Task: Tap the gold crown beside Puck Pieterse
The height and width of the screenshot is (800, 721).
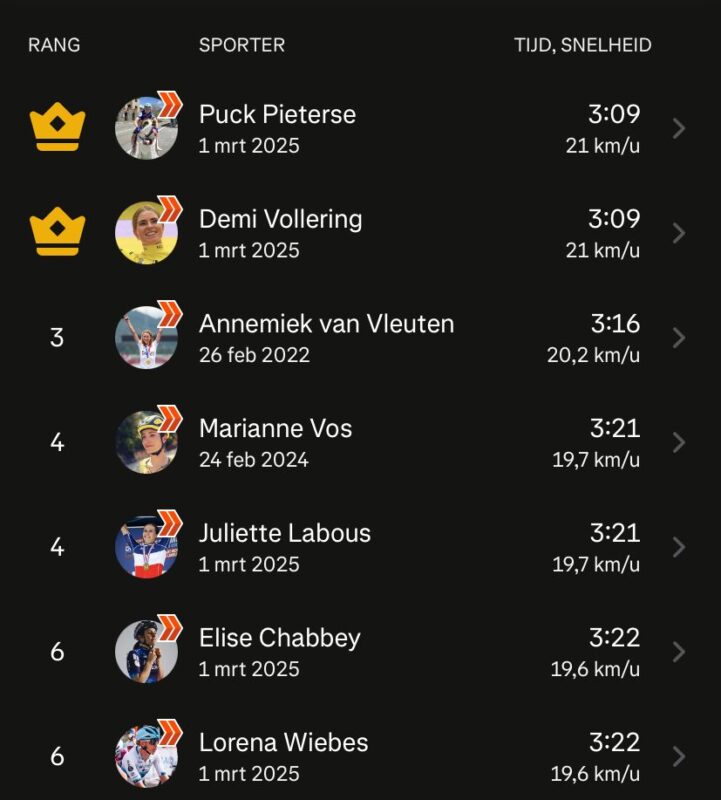Action: click(x=58, y=127)
